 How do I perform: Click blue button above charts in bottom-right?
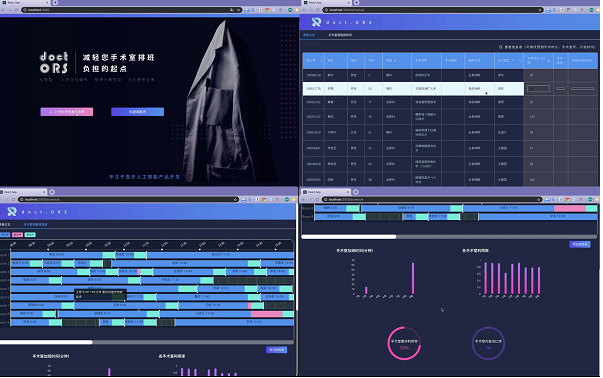tap(580, 244)
